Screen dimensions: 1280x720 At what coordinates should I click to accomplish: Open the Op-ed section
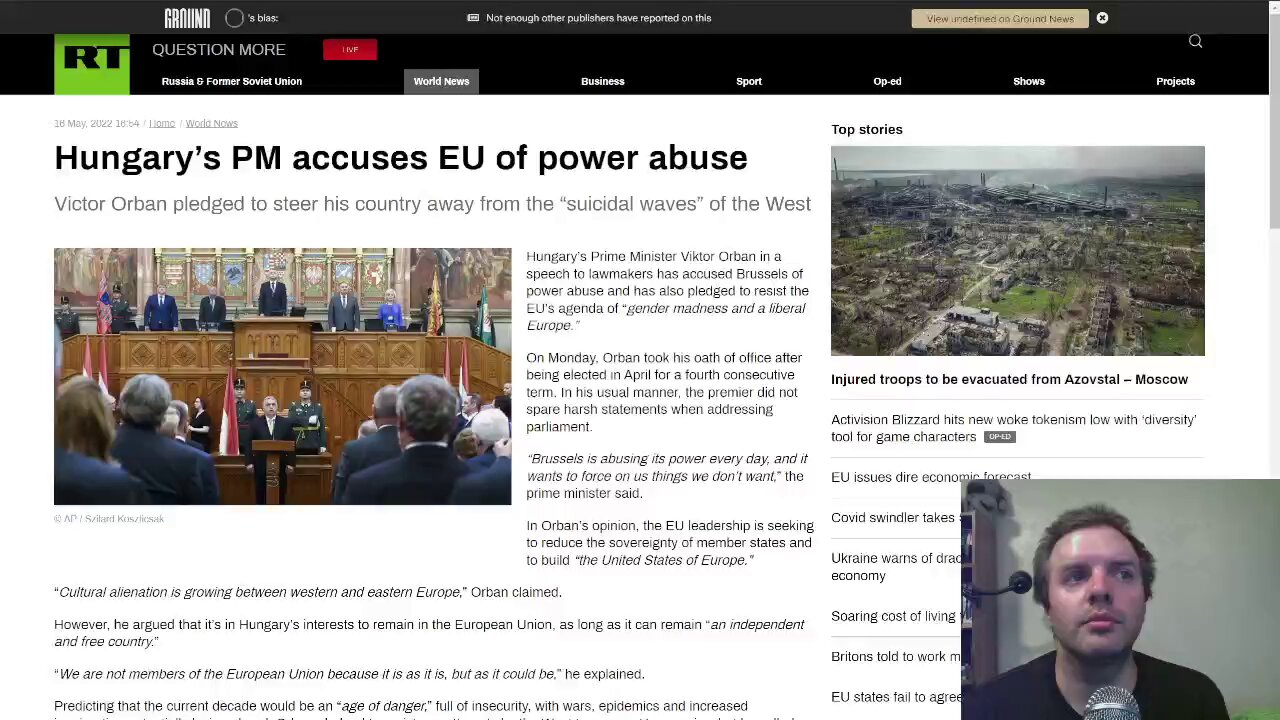(887, 81)
